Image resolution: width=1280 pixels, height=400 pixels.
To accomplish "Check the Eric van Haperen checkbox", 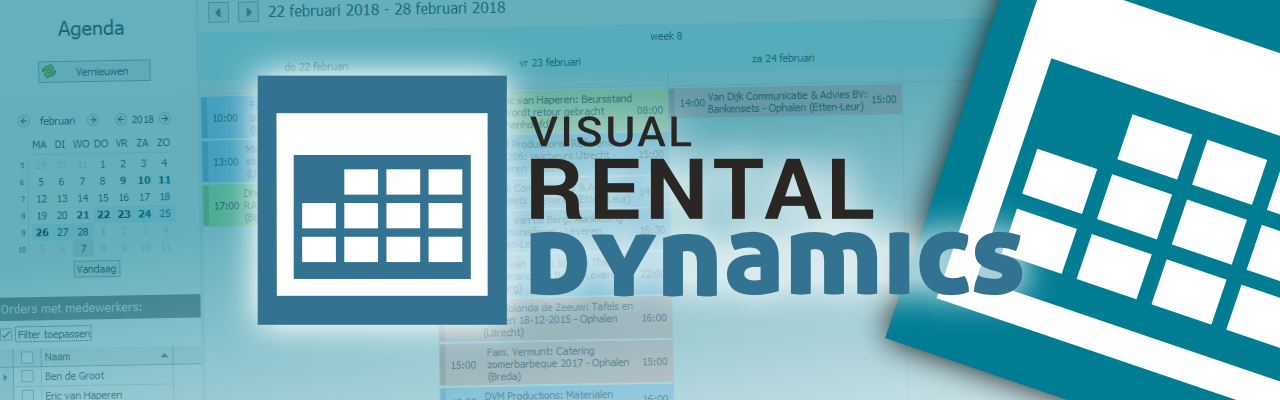I will pyautogui.click(x=27, y=394).
